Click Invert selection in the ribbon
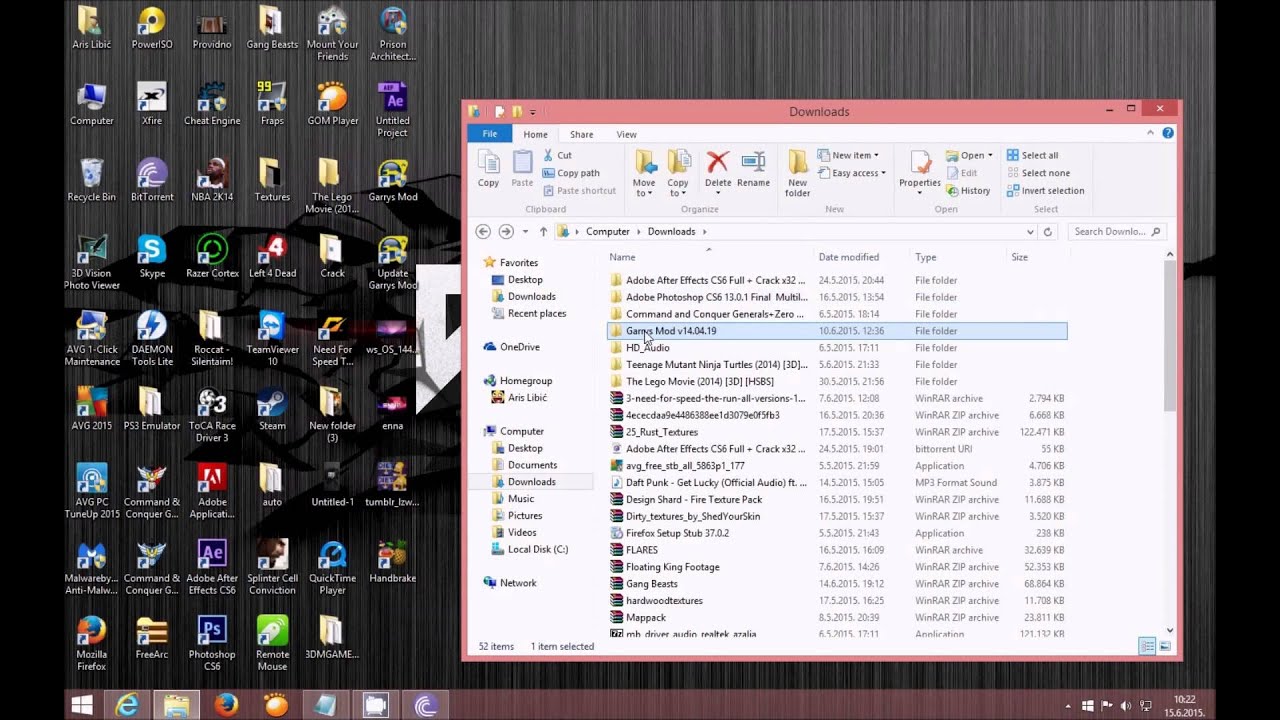This screenshot has height=720, width=1280. tap(1045, 190)
